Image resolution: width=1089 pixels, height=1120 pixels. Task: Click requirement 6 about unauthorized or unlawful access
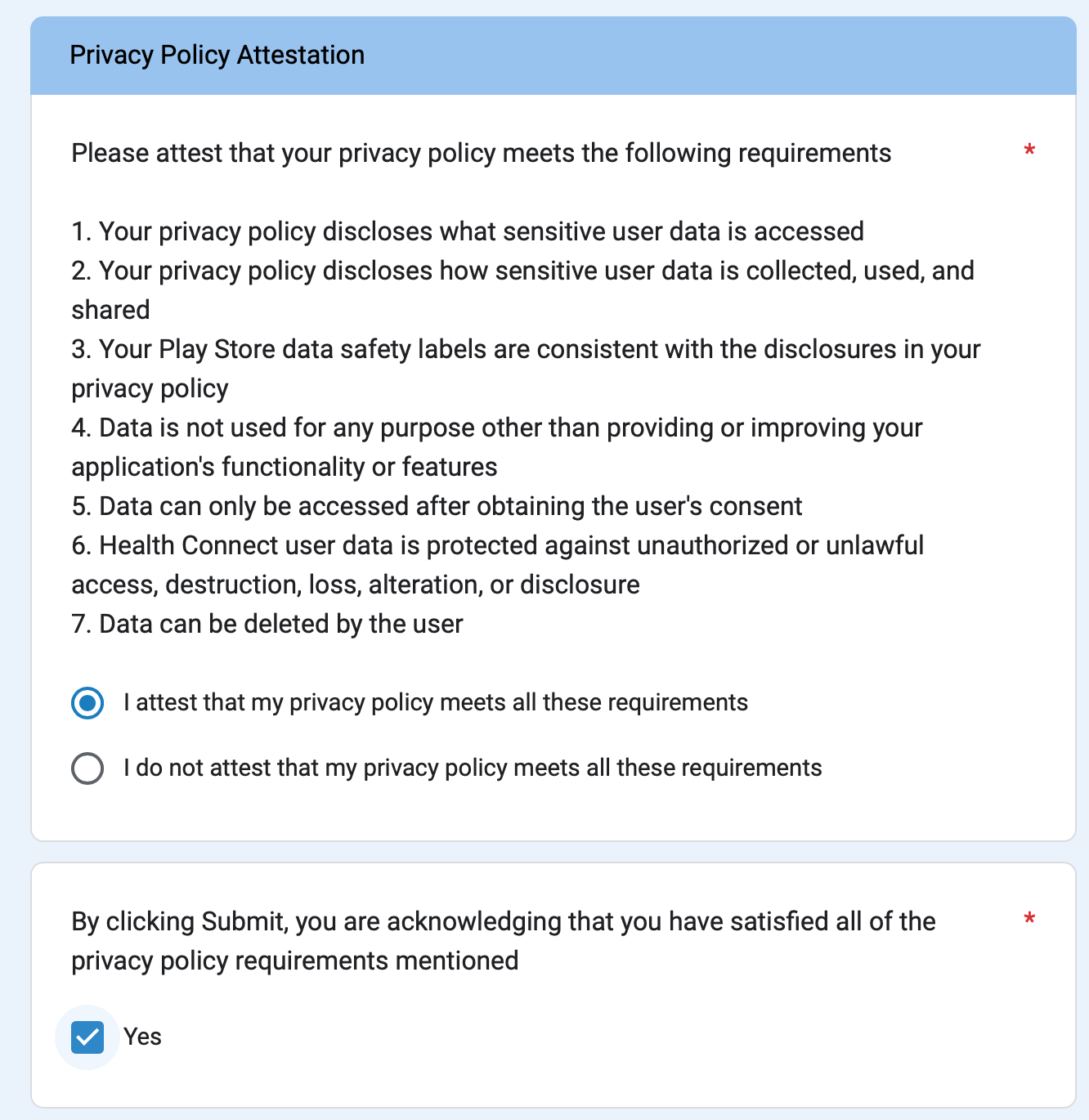[x=497, y=546]
